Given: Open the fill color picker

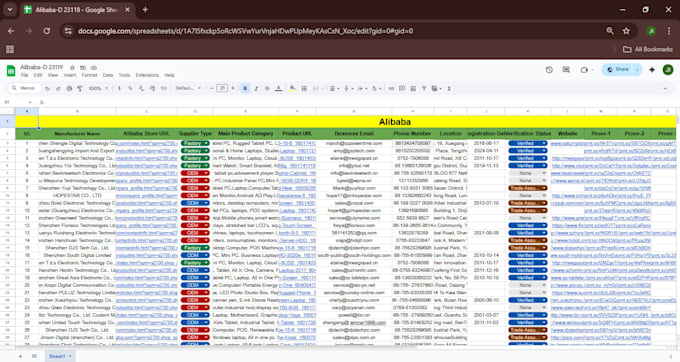Looking at the screenshot, I should point(293,88).
